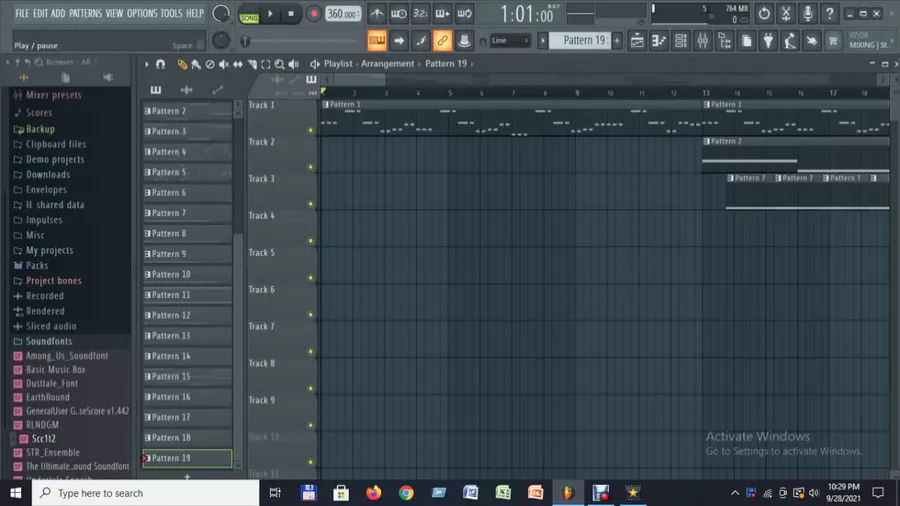Select Pattern 12 in the picker list

[x=187, y=316]
